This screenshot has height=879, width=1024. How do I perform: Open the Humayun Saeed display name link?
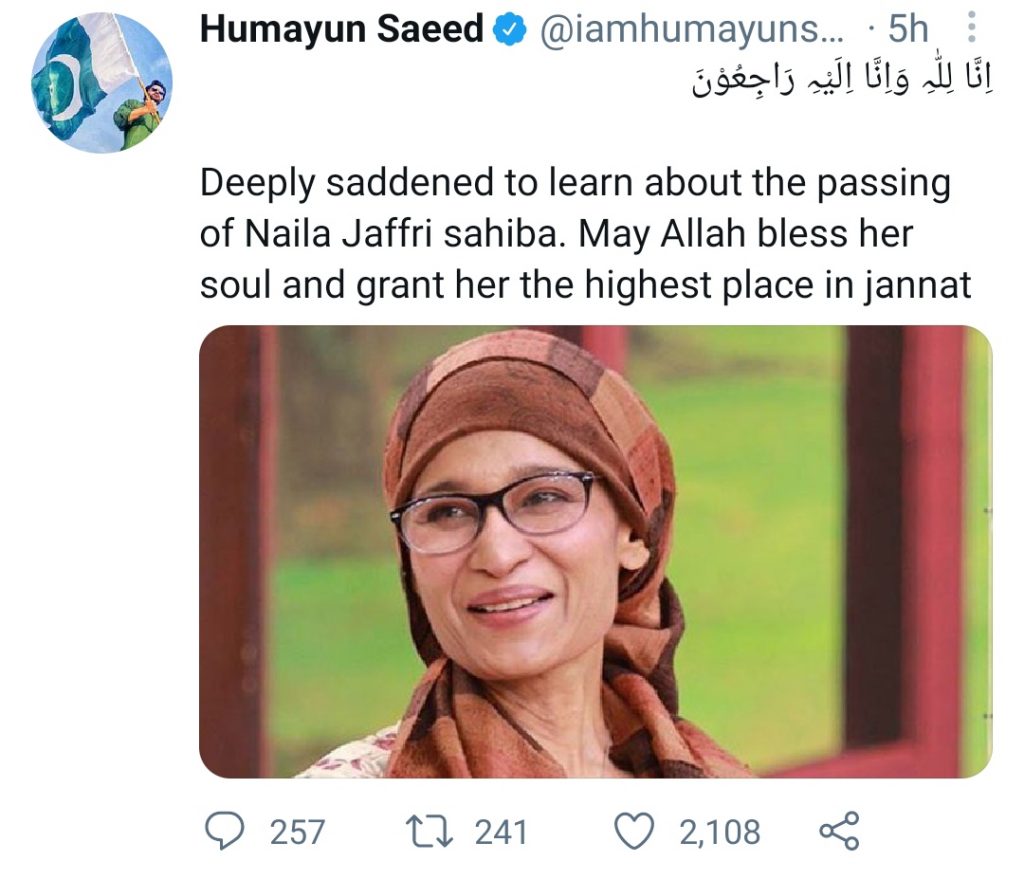tap(342, 29)
